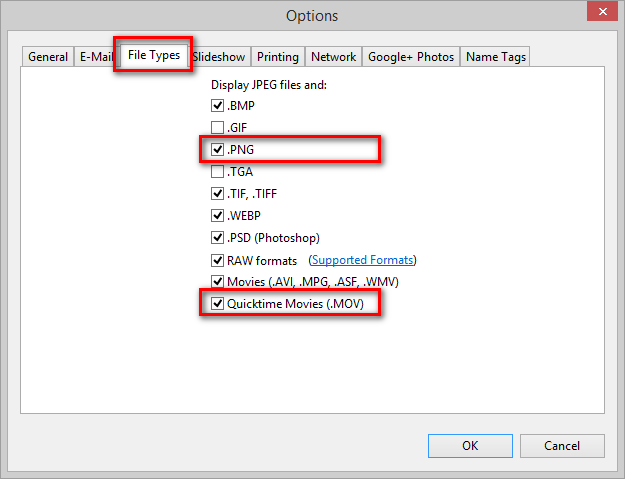Click the Cancel button
The width and height of the screenshot is (625, 479).
(x=562, y=446)
